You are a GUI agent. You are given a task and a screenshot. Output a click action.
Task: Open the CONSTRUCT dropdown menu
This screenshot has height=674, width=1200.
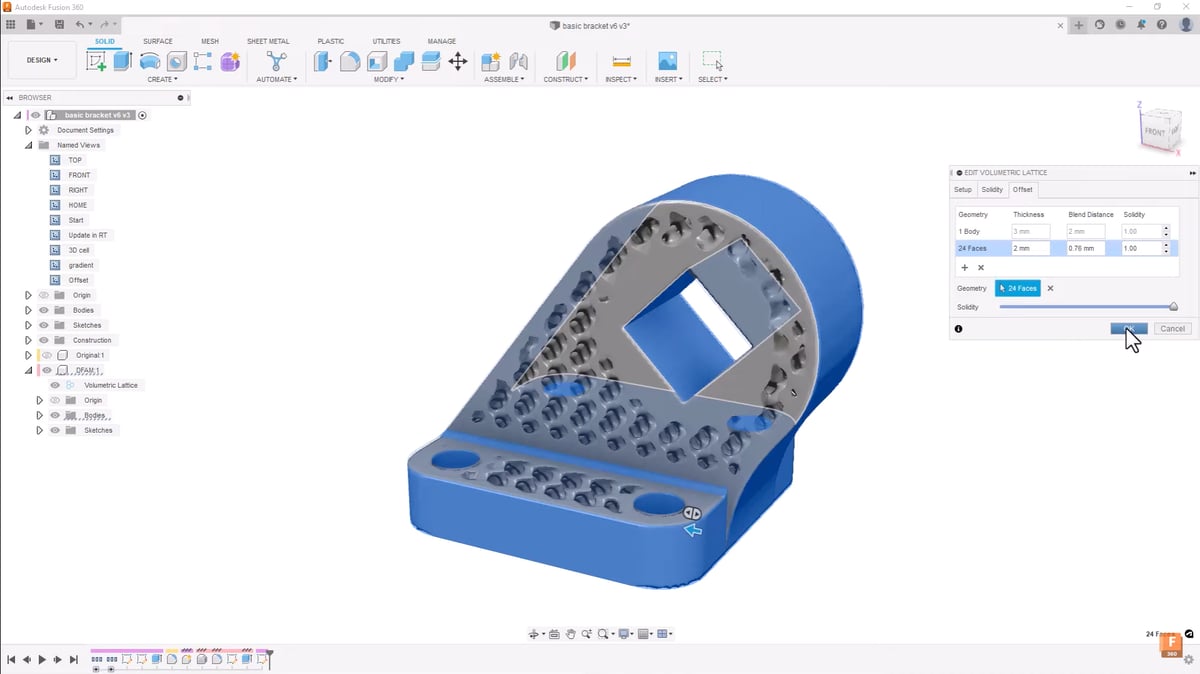(x=566, y=79)
